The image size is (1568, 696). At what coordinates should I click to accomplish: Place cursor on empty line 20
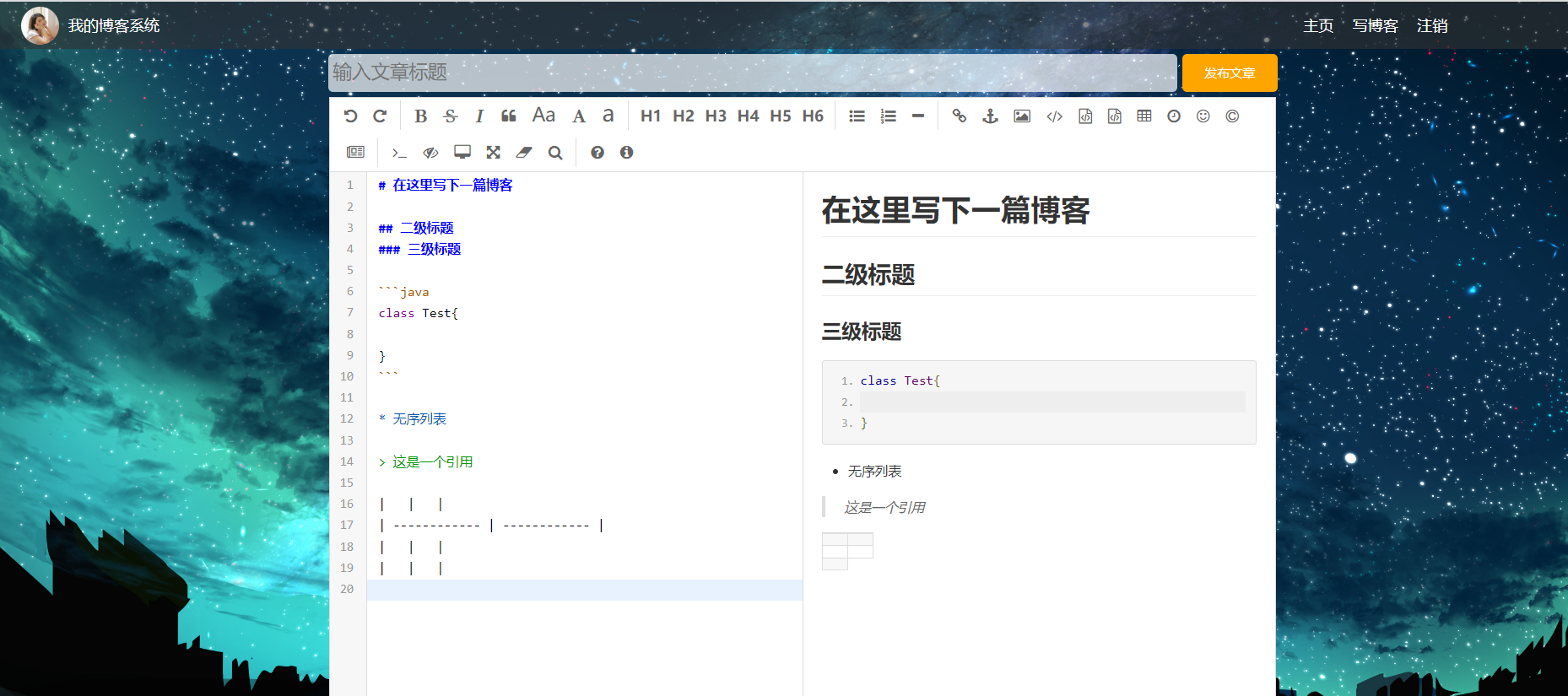pos(584,590)
